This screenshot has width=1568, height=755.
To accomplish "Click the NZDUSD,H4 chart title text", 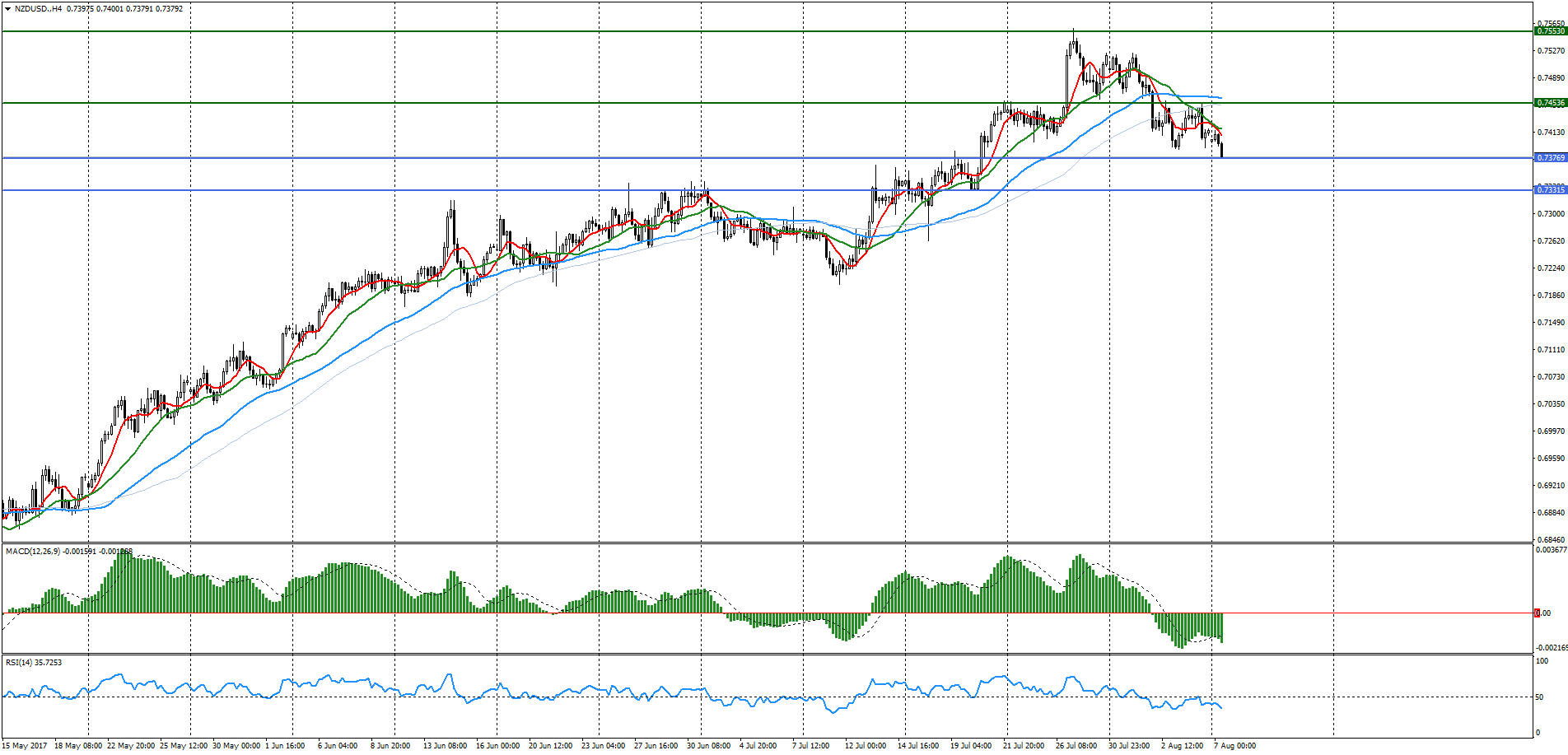I will coord(38,9).
